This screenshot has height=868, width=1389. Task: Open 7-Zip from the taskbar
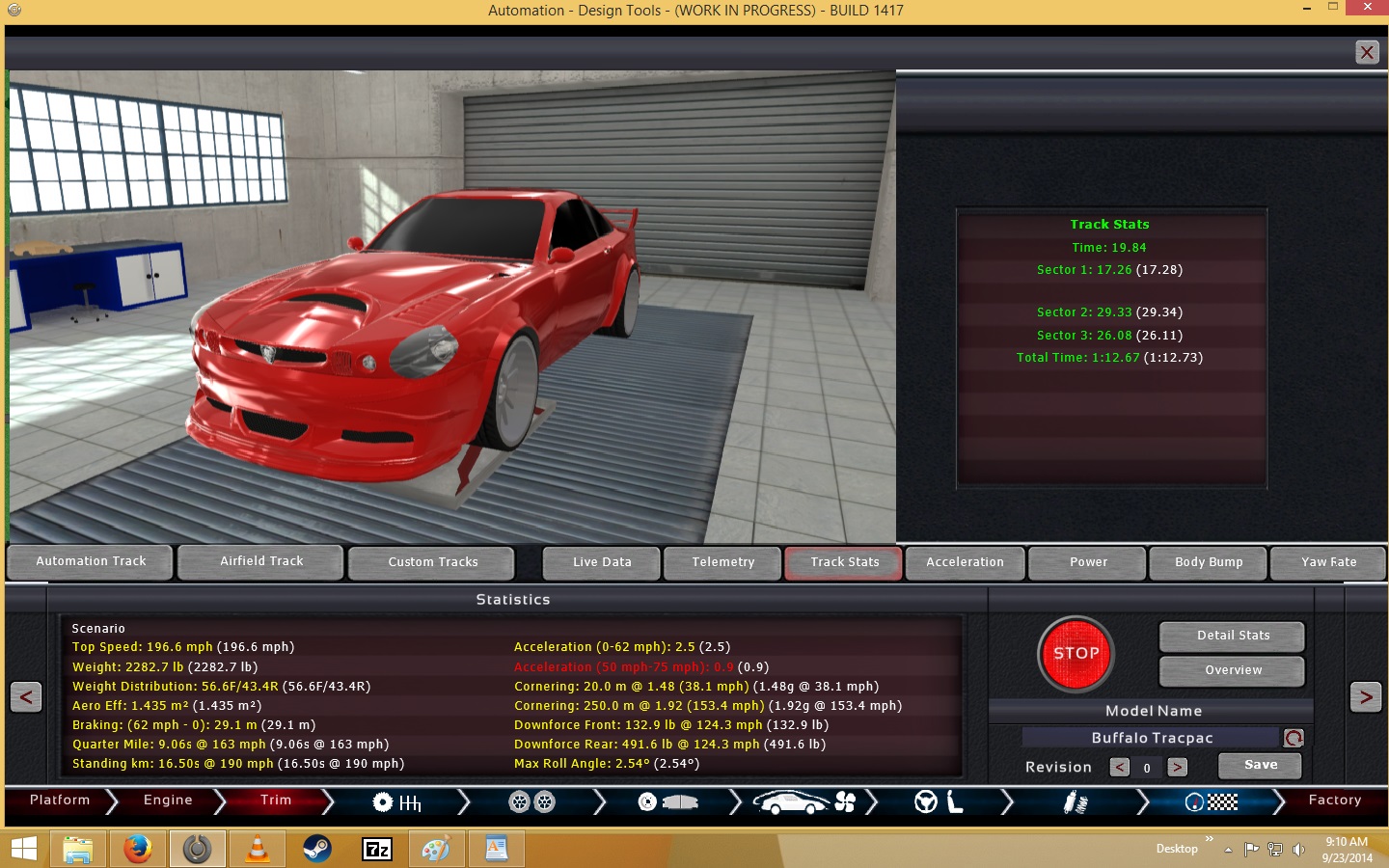[x=377, y=849]
